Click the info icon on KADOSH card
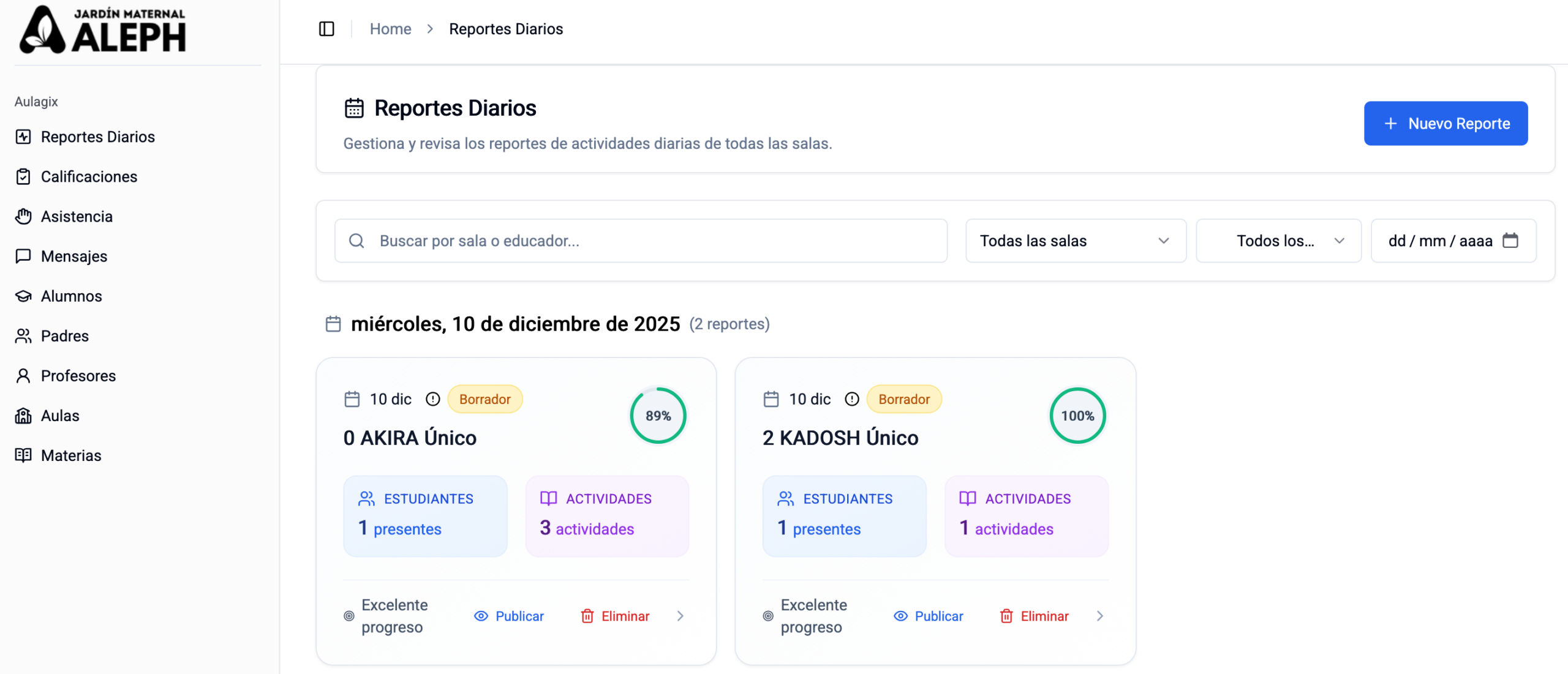The height and width of the screenshot is (674, 1568). pyautogui.click(x=851, y=399)
